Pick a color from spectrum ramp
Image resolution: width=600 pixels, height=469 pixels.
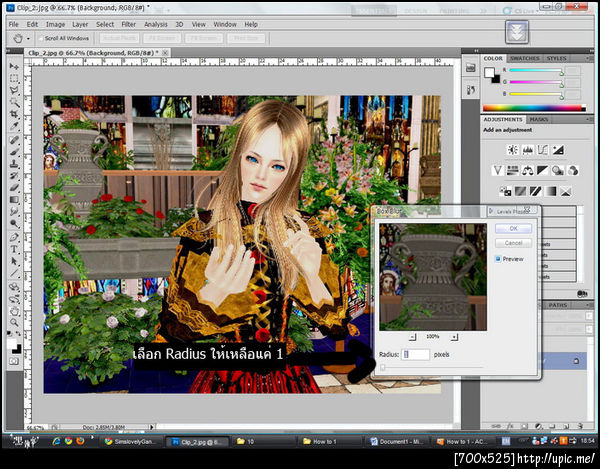(534, 108)
